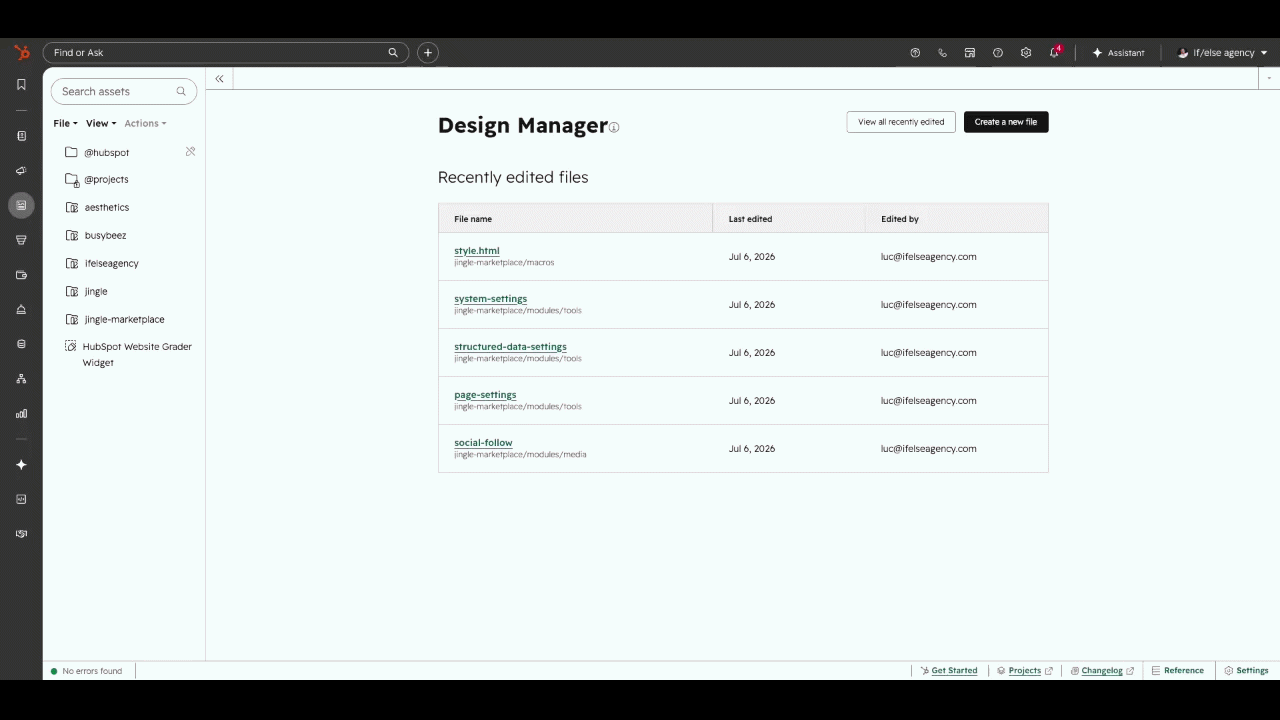Viewport: 1280px width, 720px height.
Task: Open the Automation hierarchy sidebar icon
Action: point(21,379)
